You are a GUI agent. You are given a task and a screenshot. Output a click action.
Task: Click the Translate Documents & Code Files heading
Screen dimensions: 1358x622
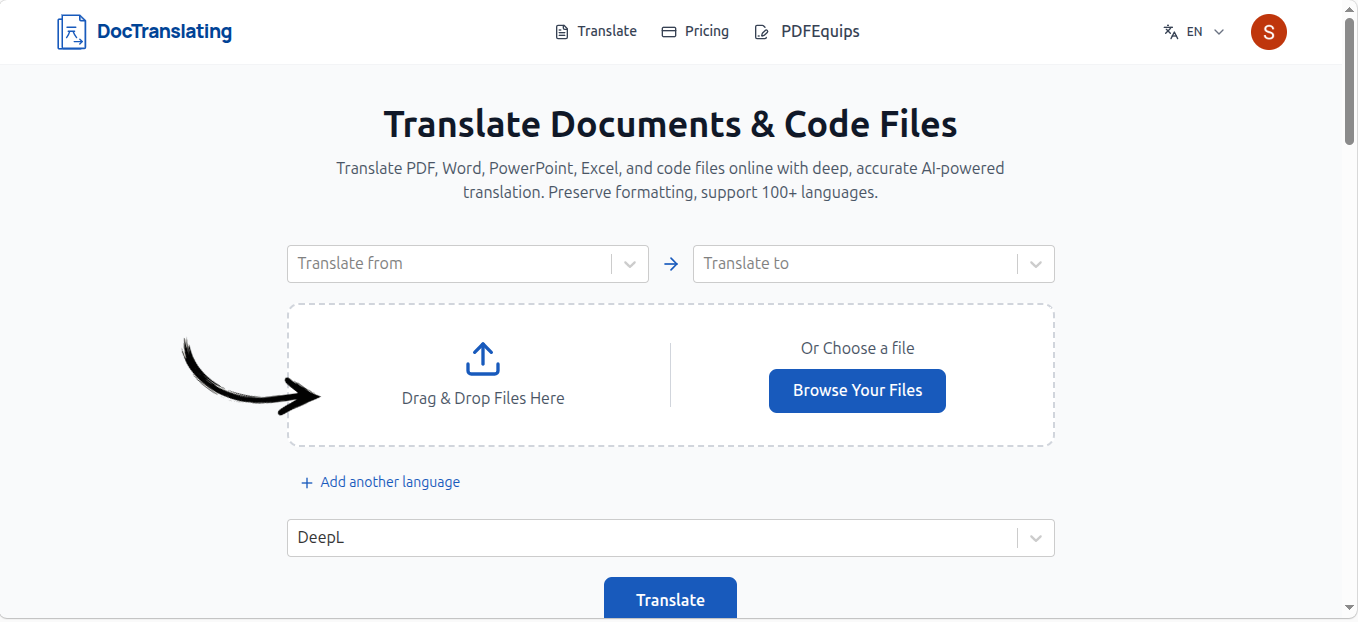(670, 125)
